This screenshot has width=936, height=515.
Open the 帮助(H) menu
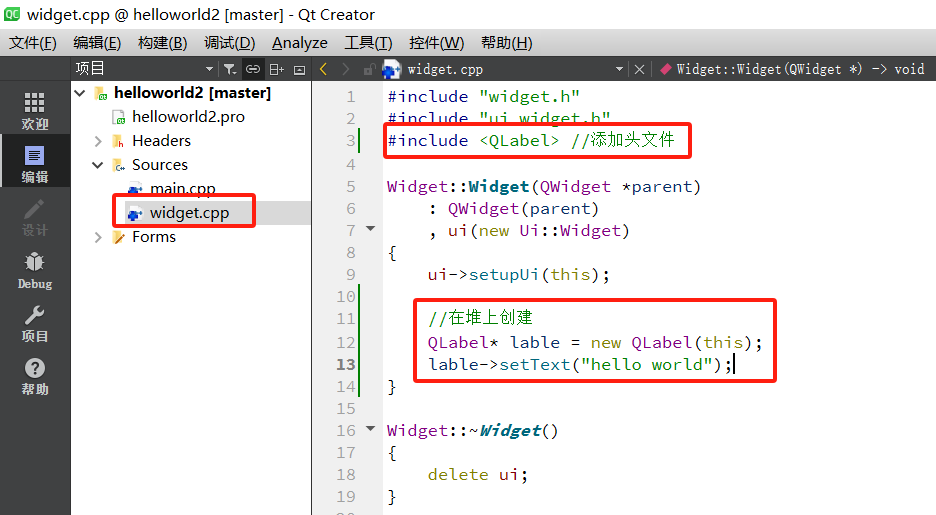506,43
